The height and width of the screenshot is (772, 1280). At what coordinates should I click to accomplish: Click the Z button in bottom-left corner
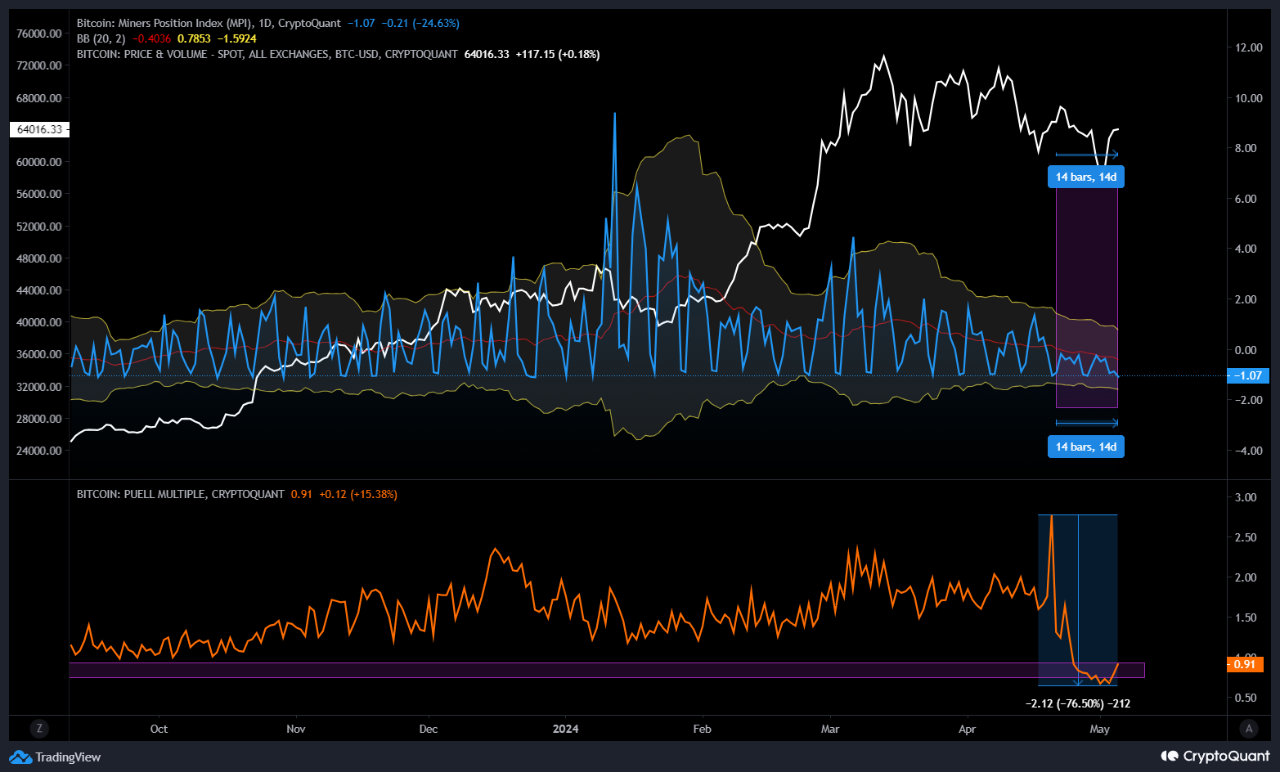pos(38,729)
